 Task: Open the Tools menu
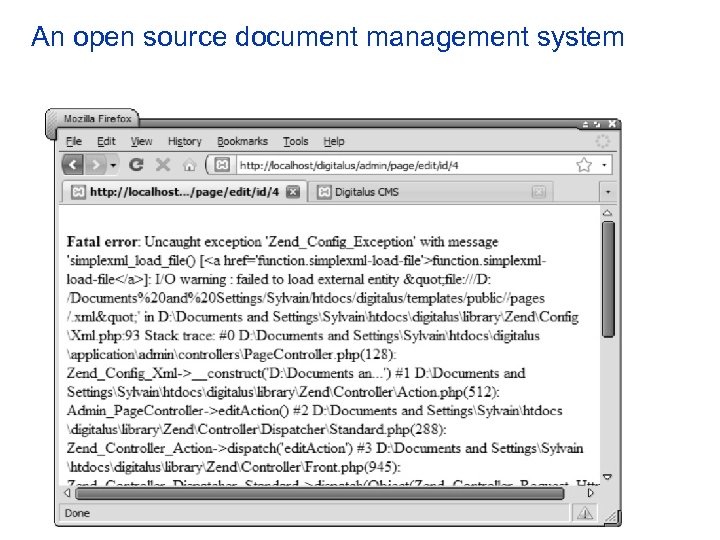tap(295, 141)
